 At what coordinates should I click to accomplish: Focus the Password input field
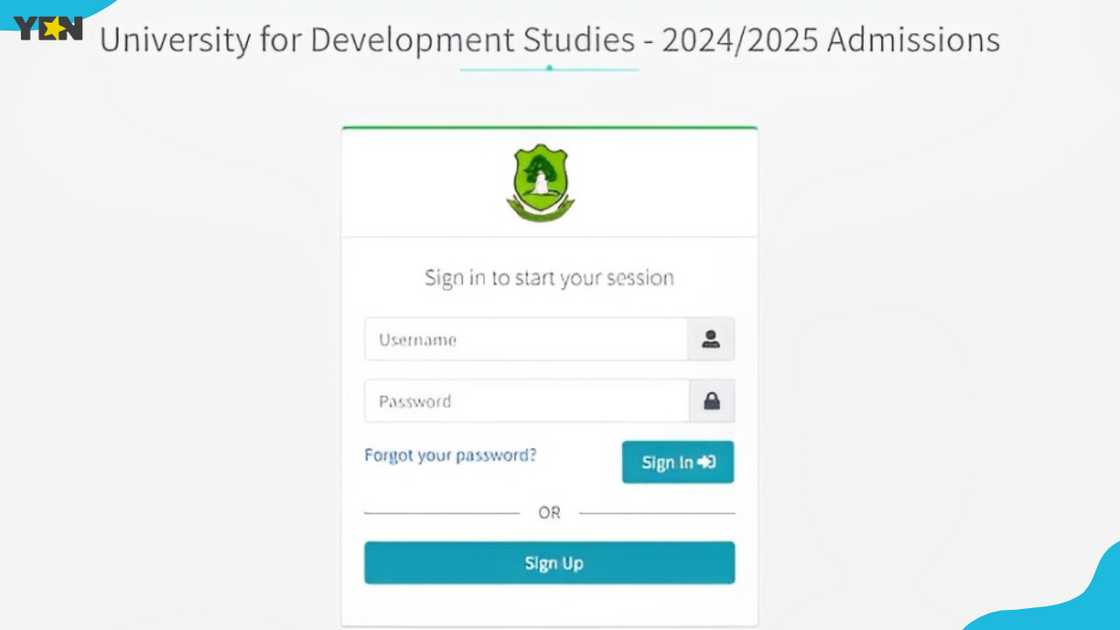point(526,401)
